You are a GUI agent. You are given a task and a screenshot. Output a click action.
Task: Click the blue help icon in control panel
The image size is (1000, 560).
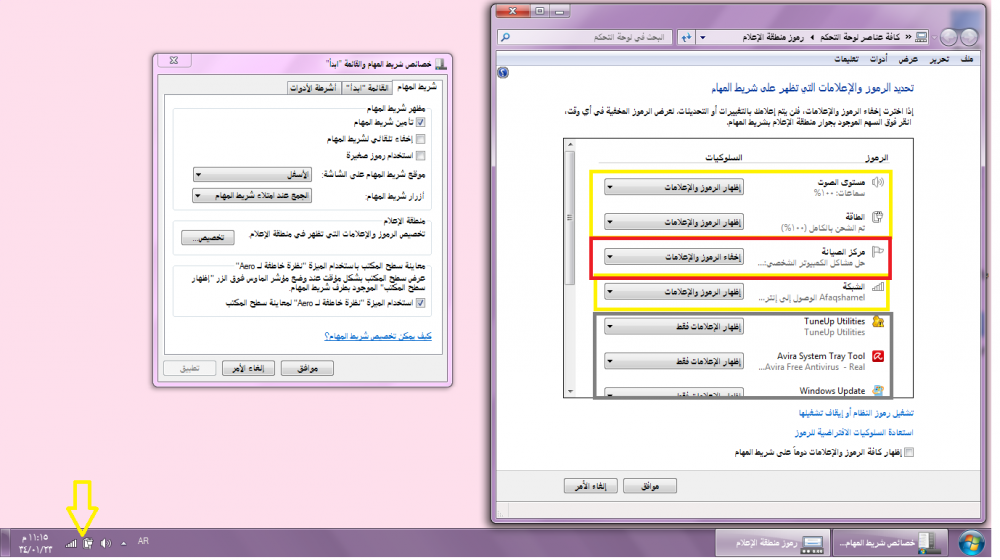pyautogui.click(x=503, y=73)
